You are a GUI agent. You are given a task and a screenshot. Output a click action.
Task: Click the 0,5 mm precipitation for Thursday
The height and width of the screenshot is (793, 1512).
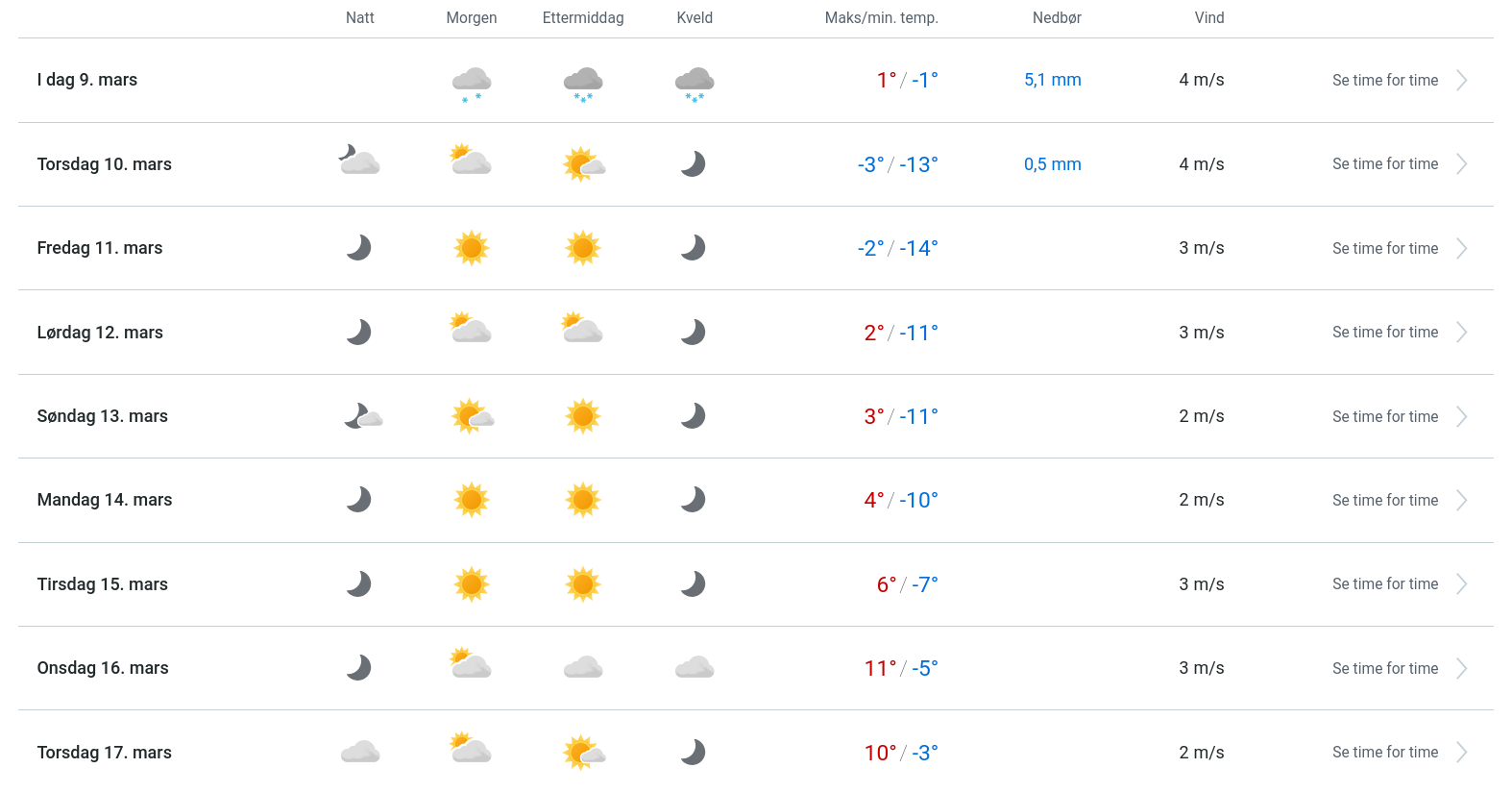click(1052, 164)
